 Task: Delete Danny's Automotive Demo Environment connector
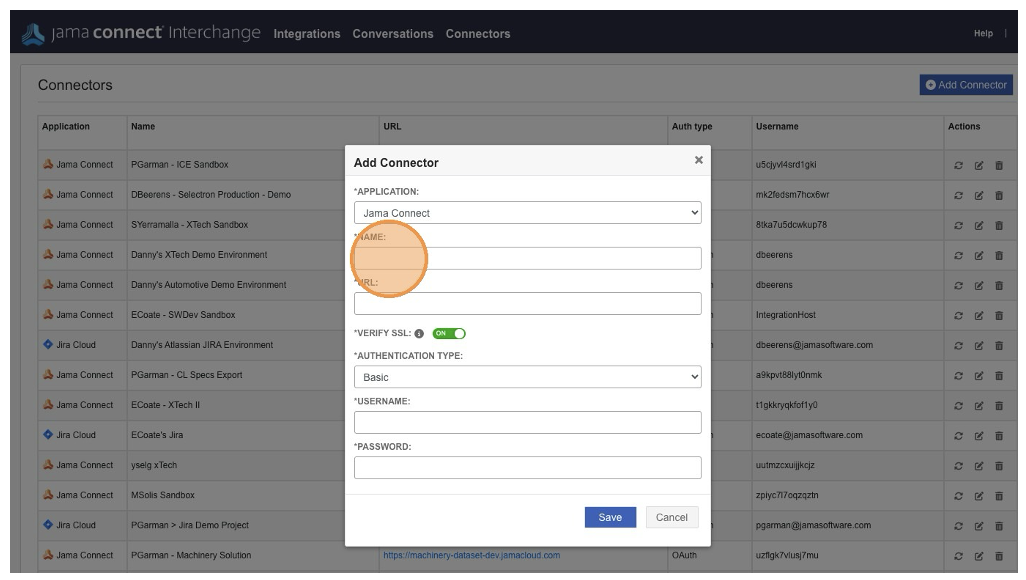point(999,285)
